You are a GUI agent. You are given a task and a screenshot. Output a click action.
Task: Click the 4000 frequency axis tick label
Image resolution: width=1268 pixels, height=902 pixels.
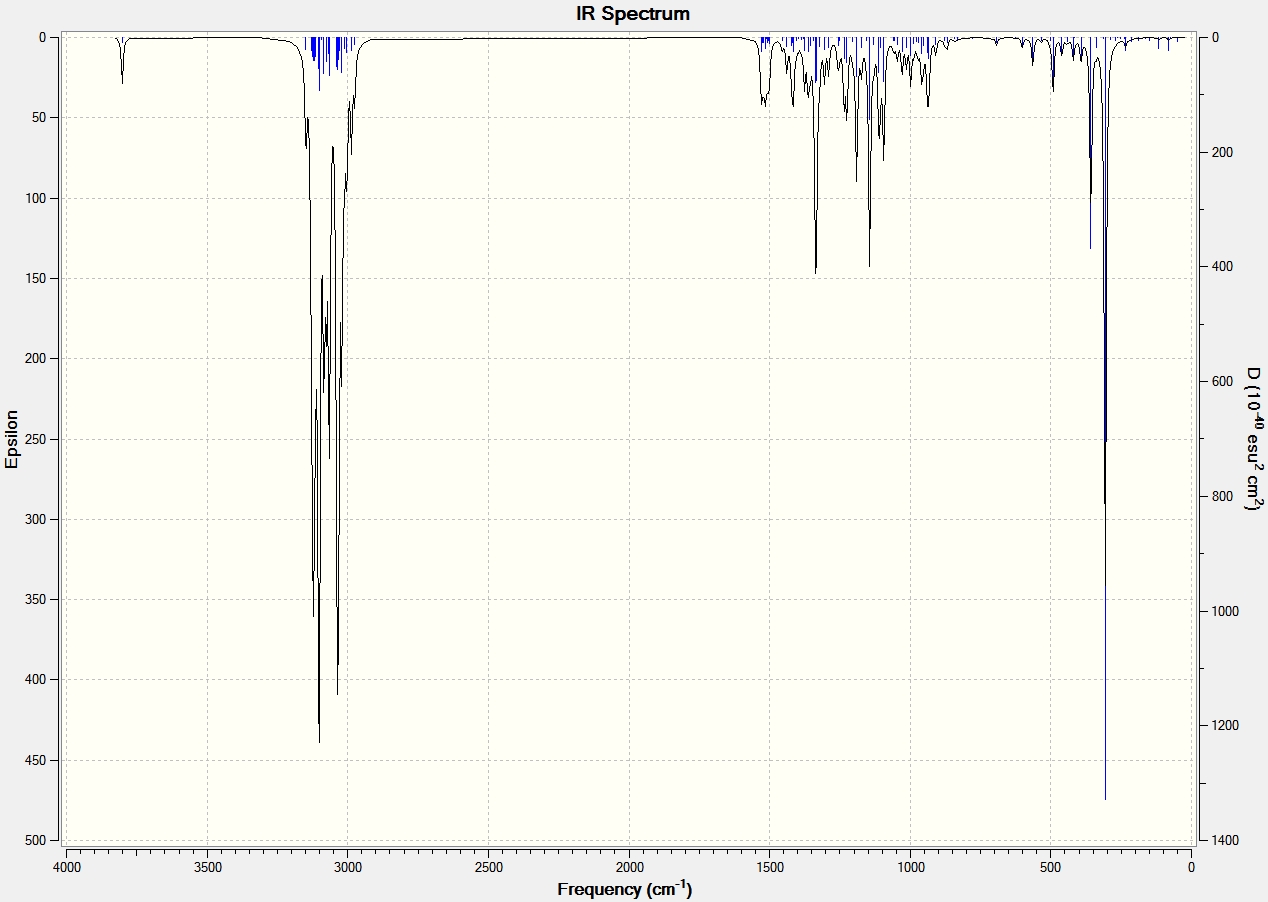click(67, 868)
